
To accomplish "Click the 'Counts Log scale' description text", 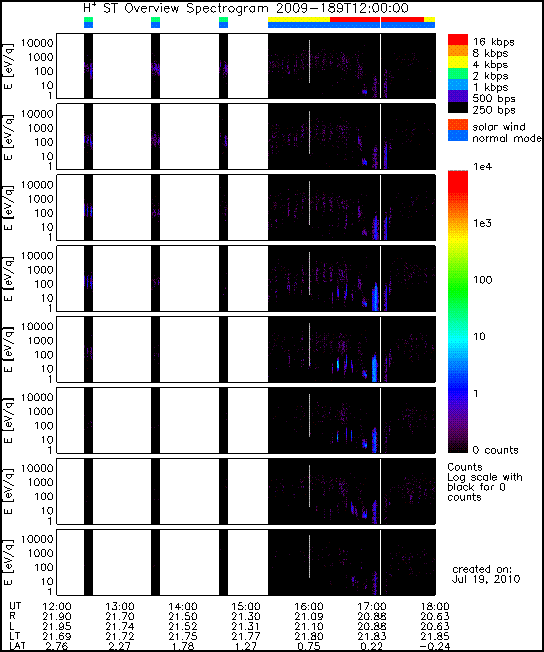I will coord(485,482).
